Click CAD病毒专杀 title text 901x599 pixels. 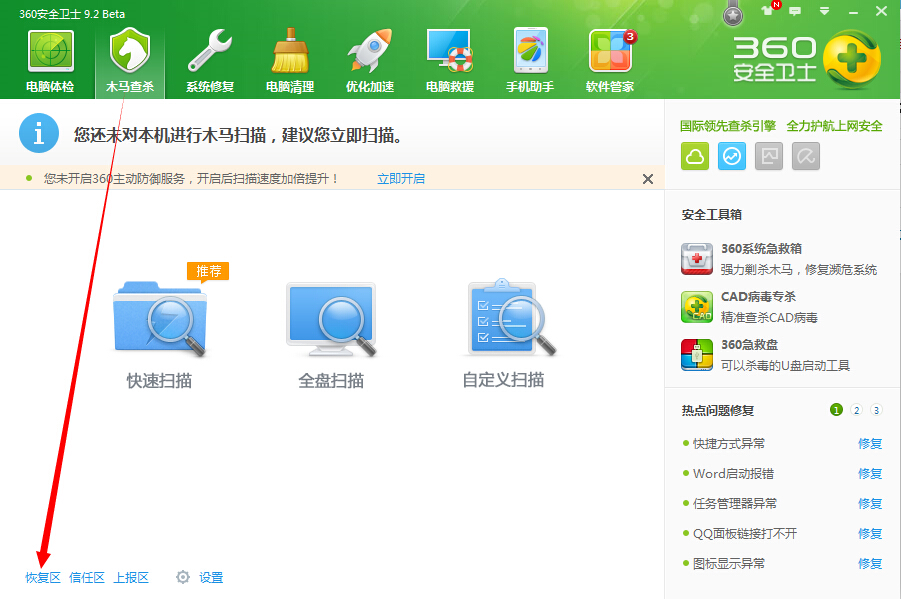click(x=758, y=297)
